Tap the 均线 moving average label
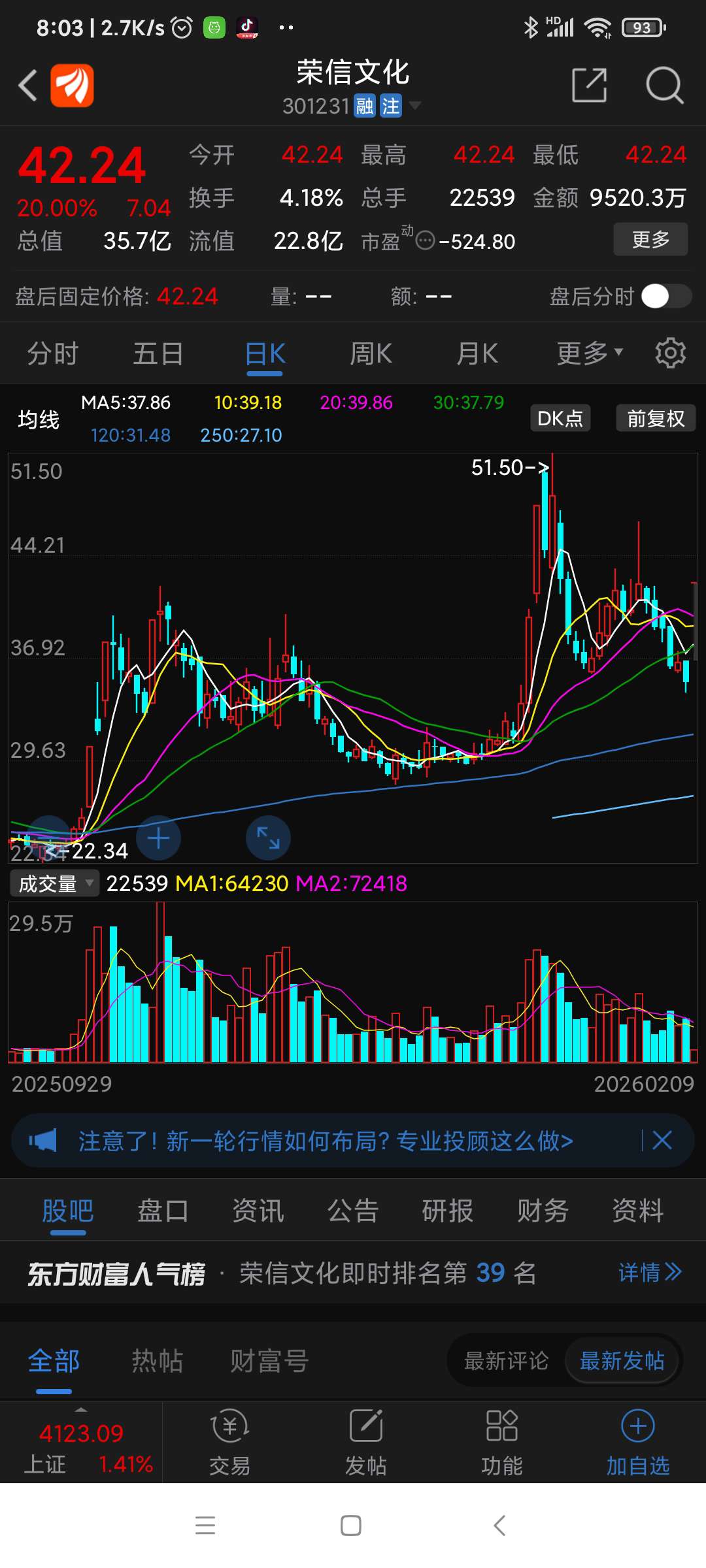Image resolution: width=706 pixels, height=1568 pixels. tap(39, 419)
